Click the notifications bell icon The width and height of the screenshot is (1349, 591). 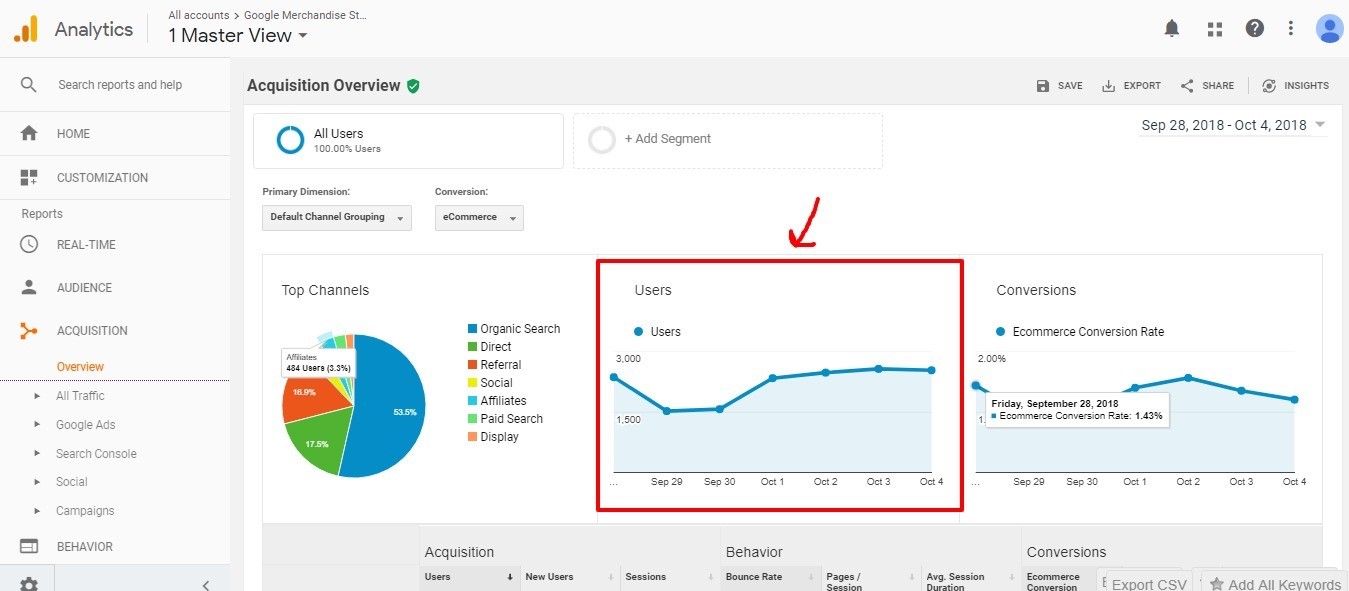[x=1172, y=29]
